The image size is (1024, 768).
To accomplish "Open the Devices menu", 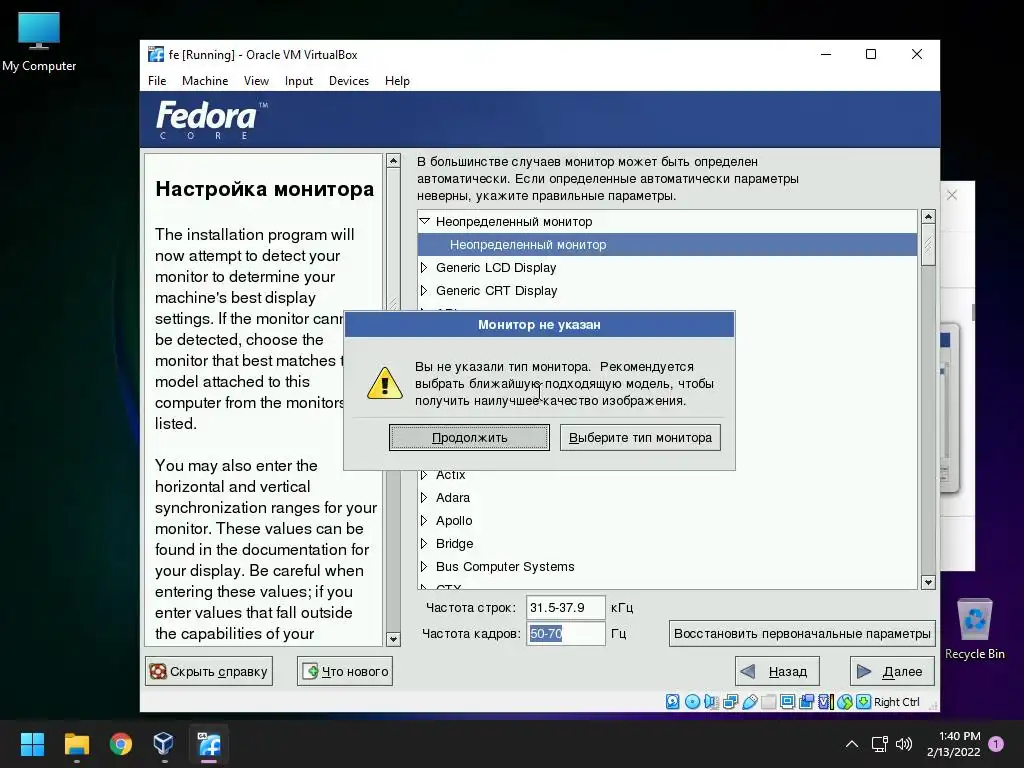I will pyautogui.click(x=349, y=80).
